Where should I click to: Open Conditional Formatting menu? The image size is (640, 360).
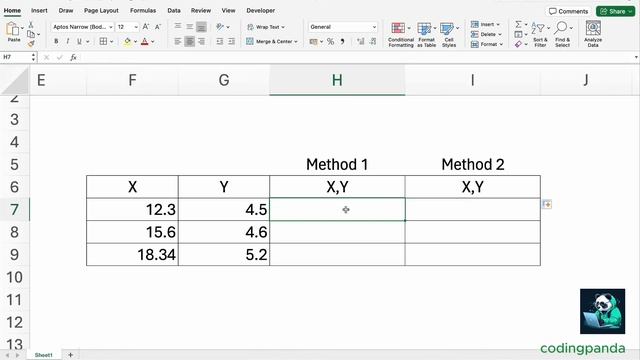(x=400, y=35)
